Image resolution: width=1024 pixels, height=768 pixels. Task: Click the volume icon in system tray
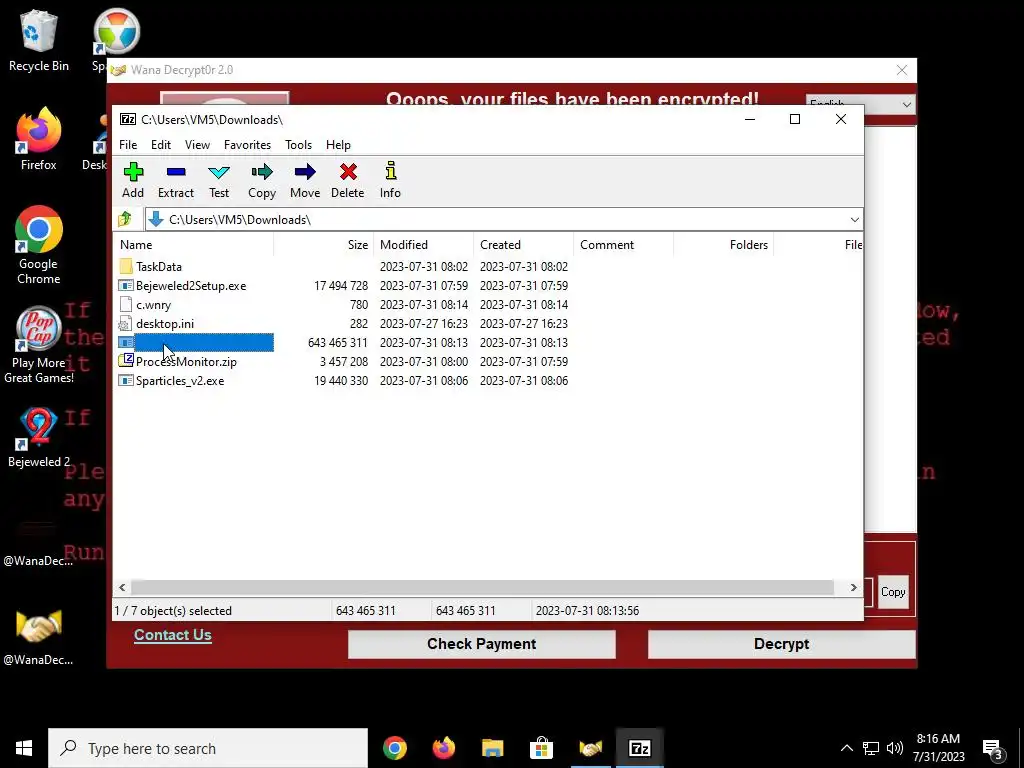[895, 748]
